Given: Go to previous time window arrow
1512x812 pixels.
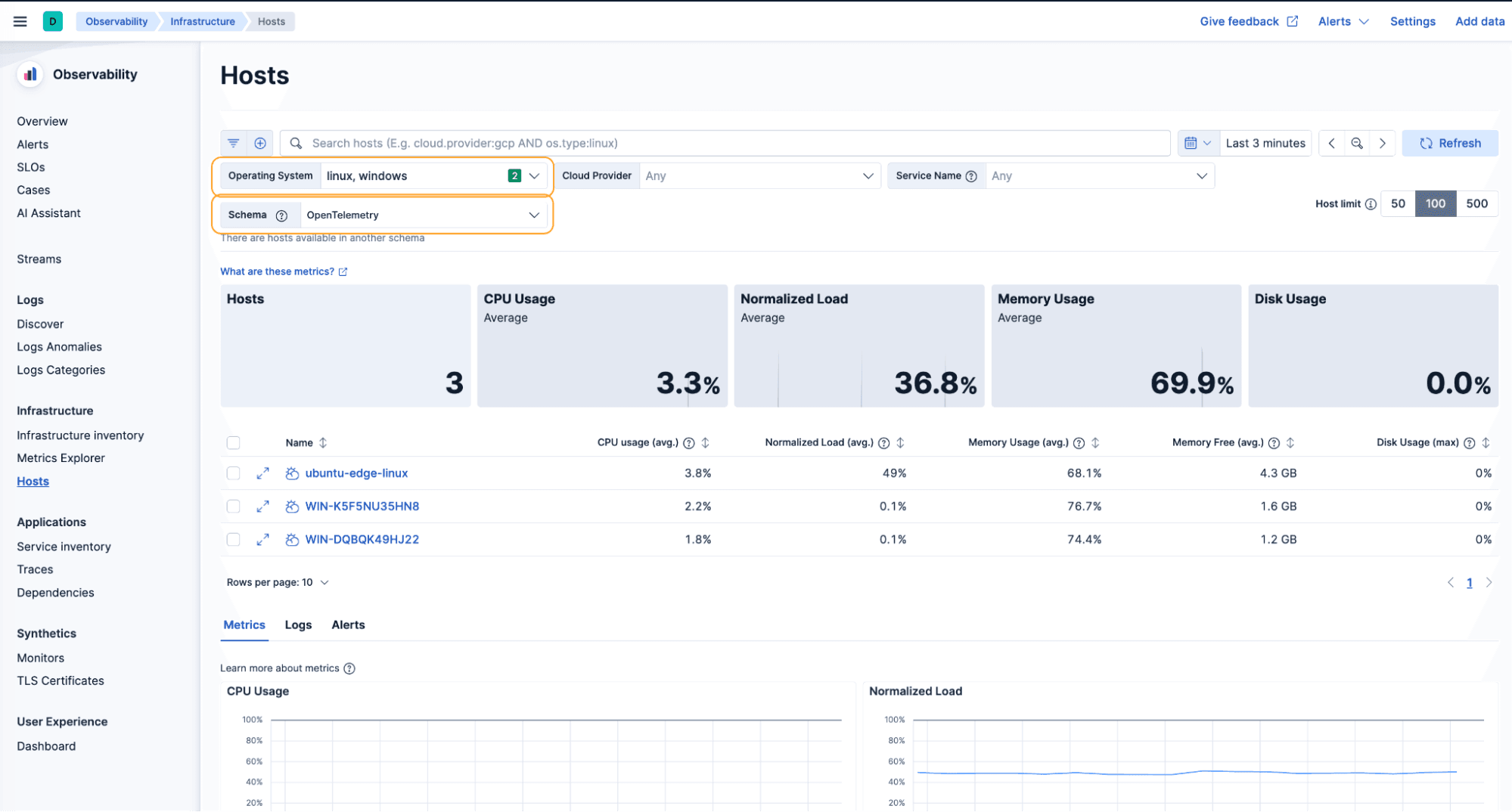Looking at the screenshot, I should 1332,143.
